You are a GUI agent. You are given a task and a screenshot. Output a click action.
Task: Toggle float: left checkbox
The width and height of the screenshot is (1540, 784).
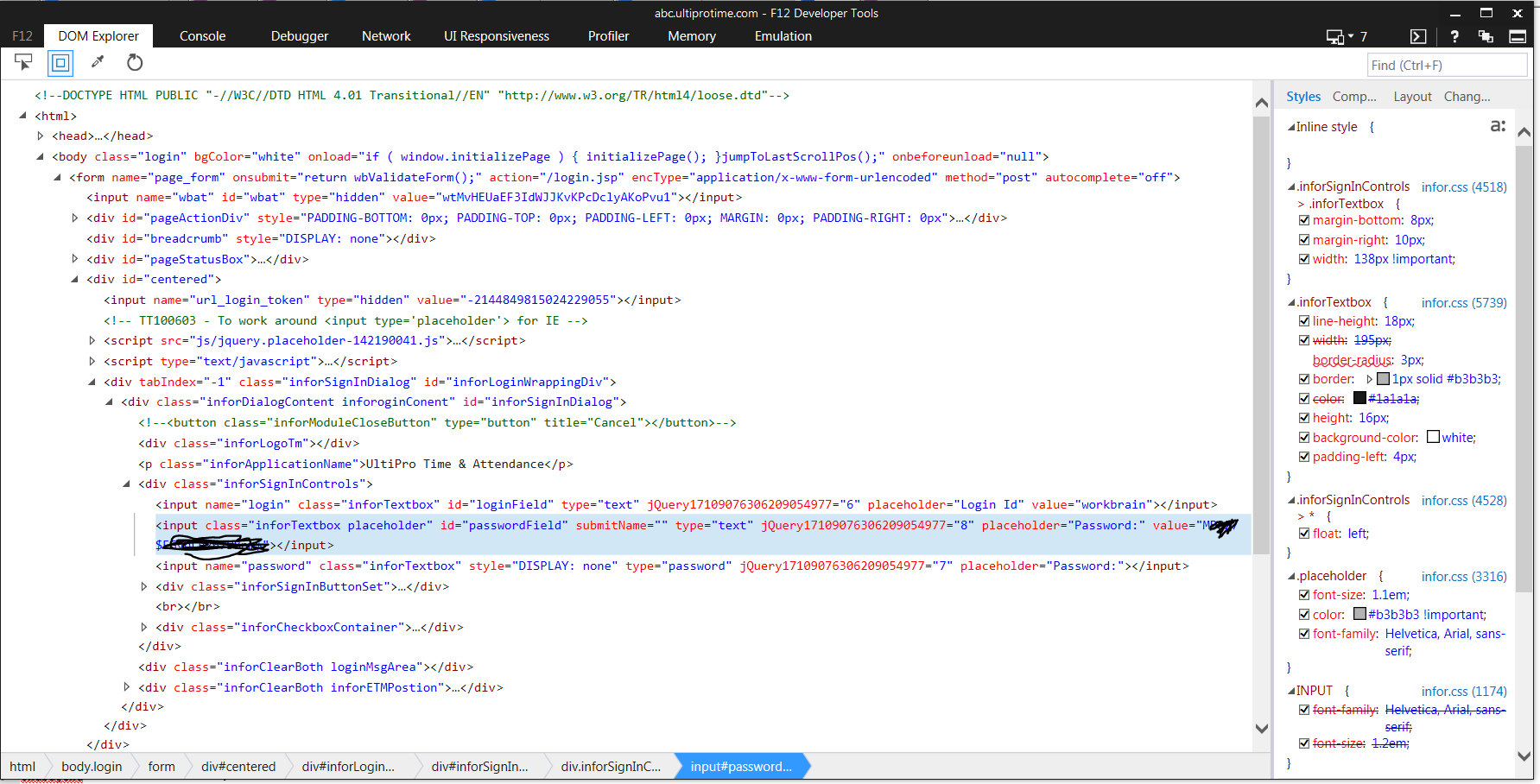pyautogui.click(x=1304, y=534)
